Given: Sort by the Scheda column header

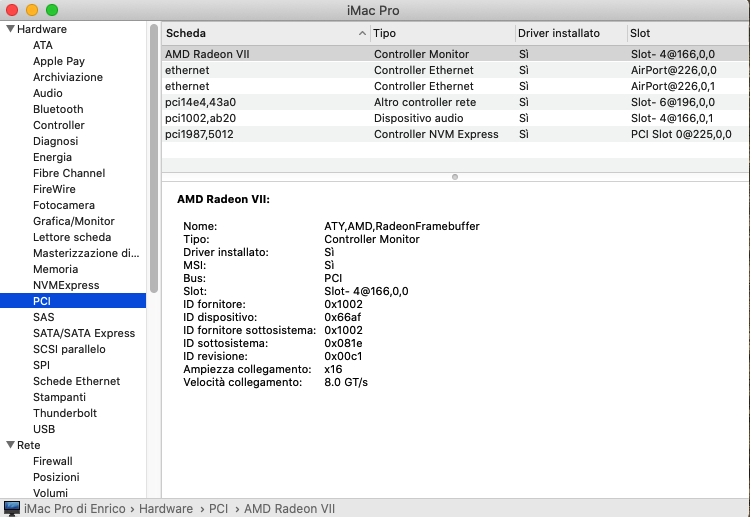Looking at the screenshot, I should pyautogui.click(x=265, y=33).
